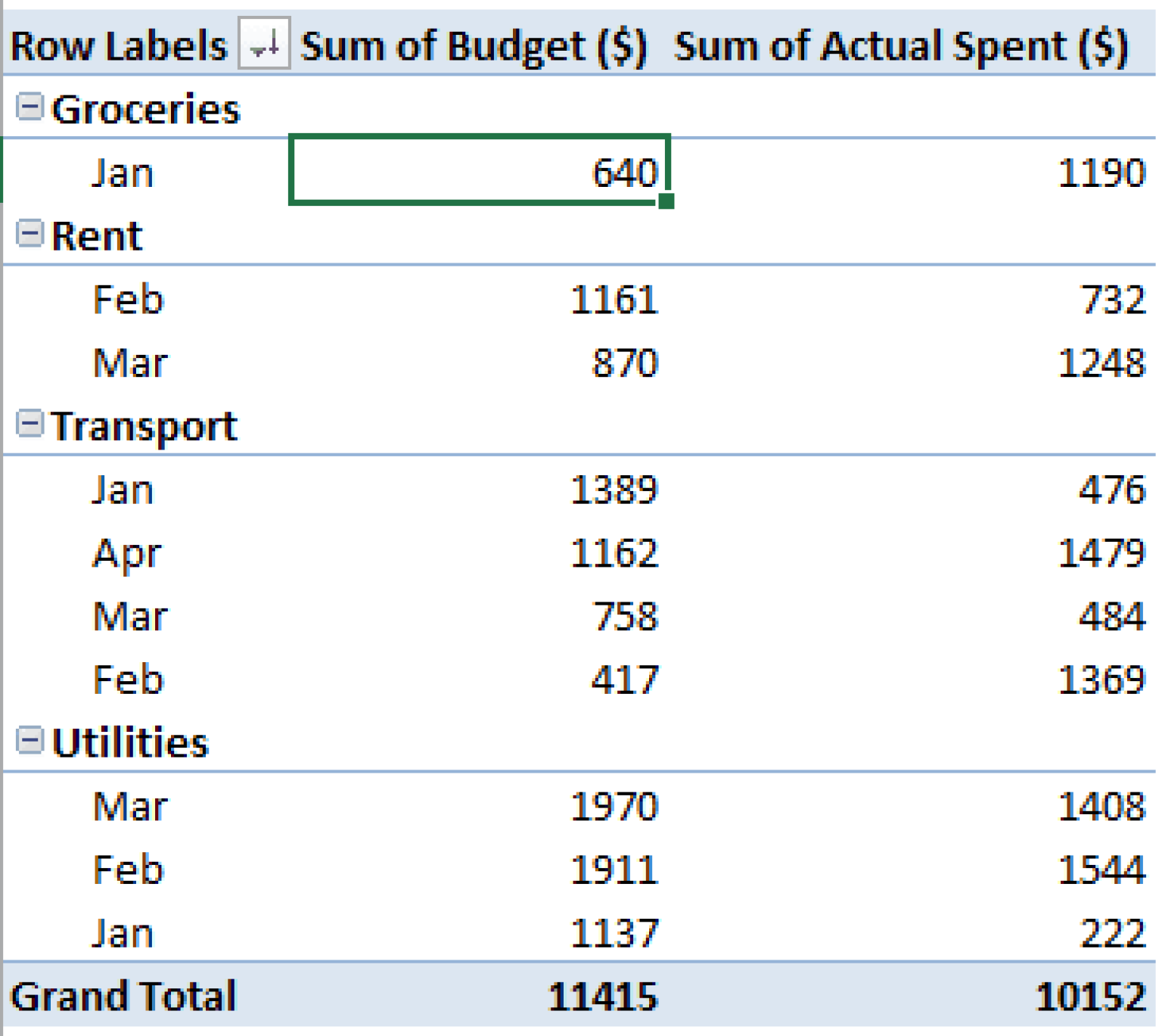Click the Transport Feb actual spent cell 1369

[1101, 680]
